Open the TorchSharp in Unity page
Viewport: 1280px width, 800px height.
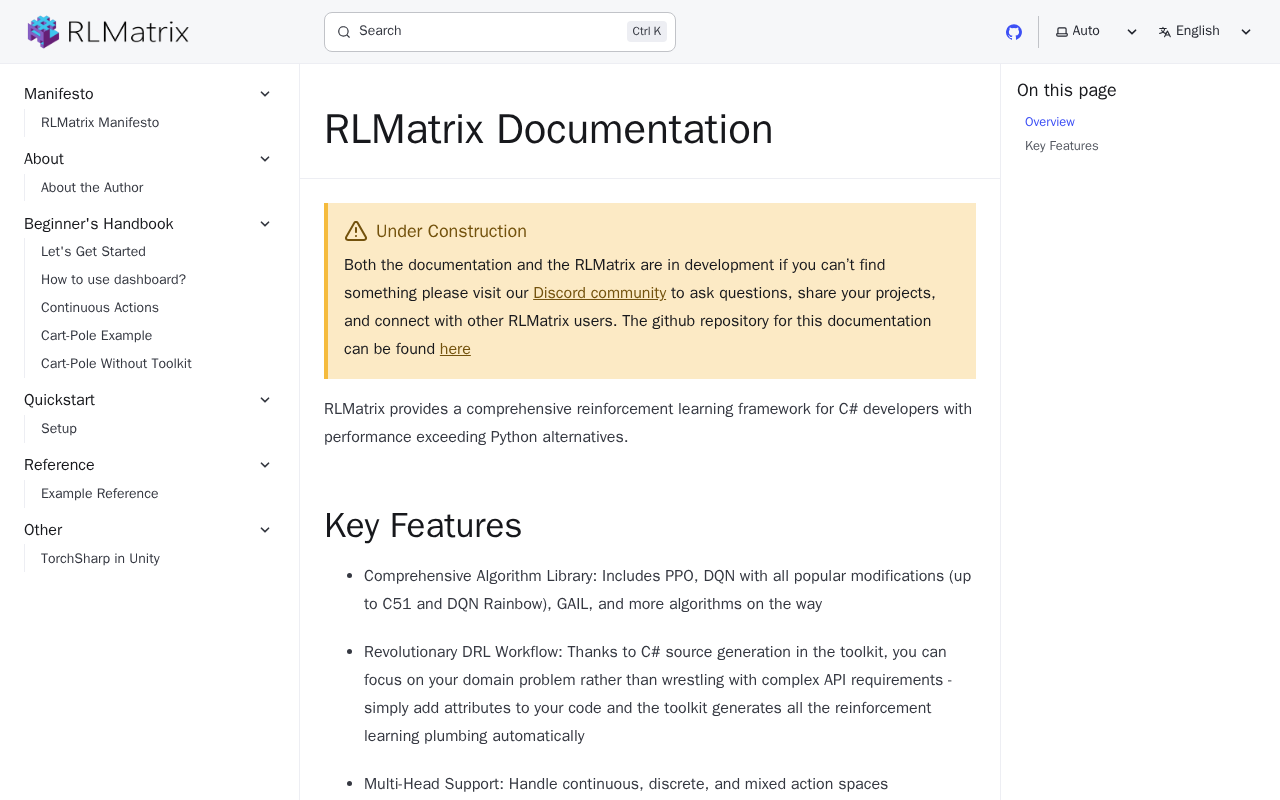pyautogui.click(x=100, y=559)
